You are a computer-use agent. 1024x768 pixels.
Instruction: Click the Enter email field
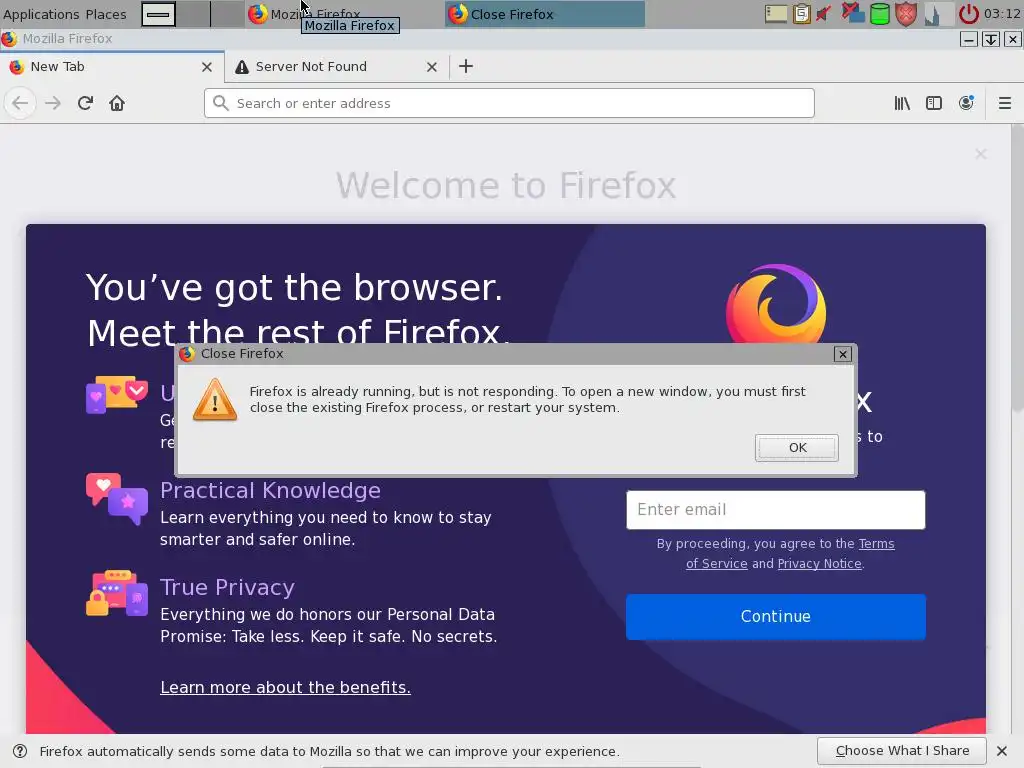click(x=776, y=510)
